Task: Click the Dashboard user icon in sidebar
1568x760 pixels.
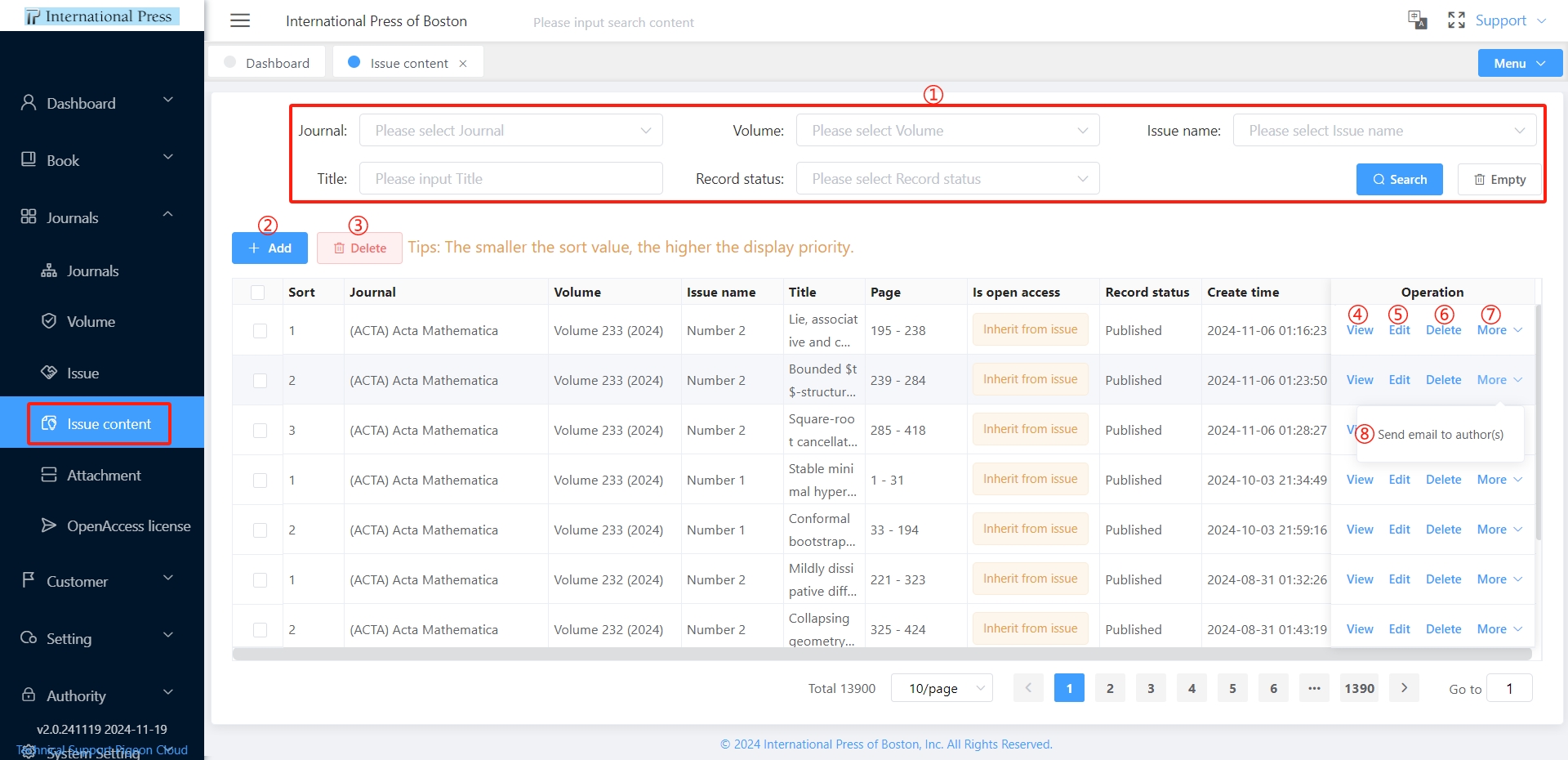Action: (x=29, y=102)
